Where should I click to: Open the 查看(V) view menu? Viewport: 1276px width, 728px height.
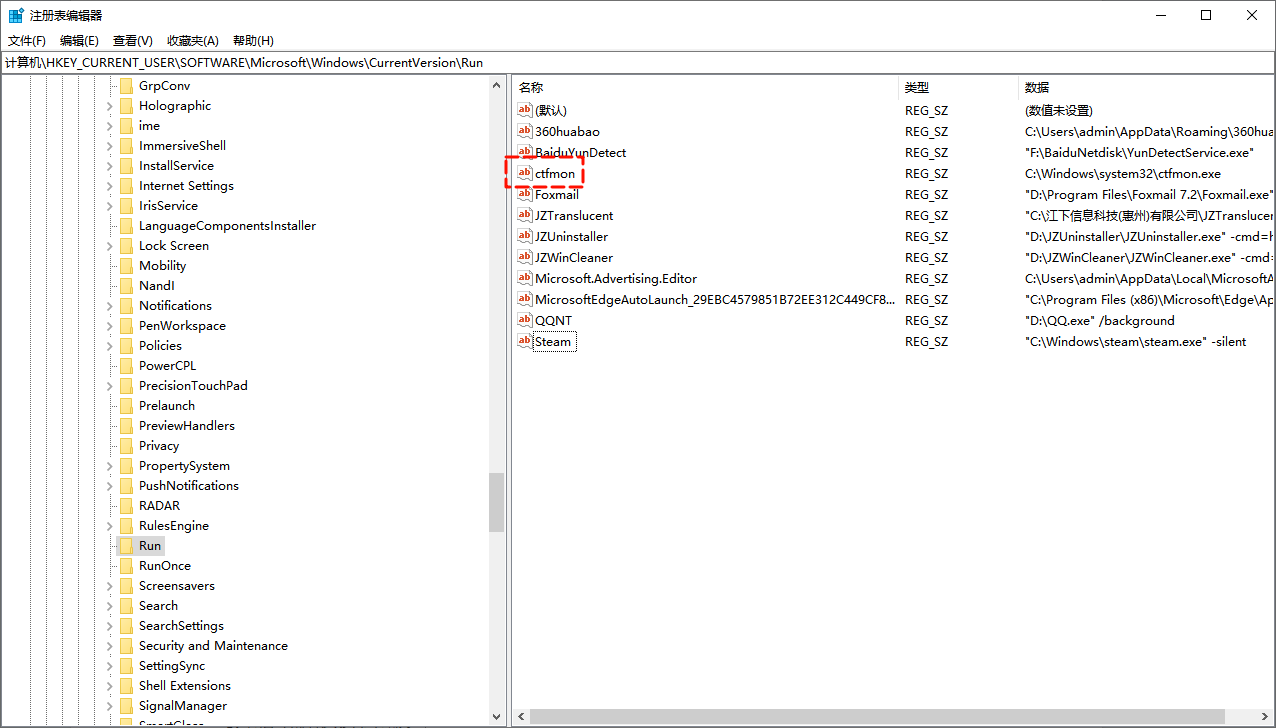pyautogui.click(x=132, y=41)
